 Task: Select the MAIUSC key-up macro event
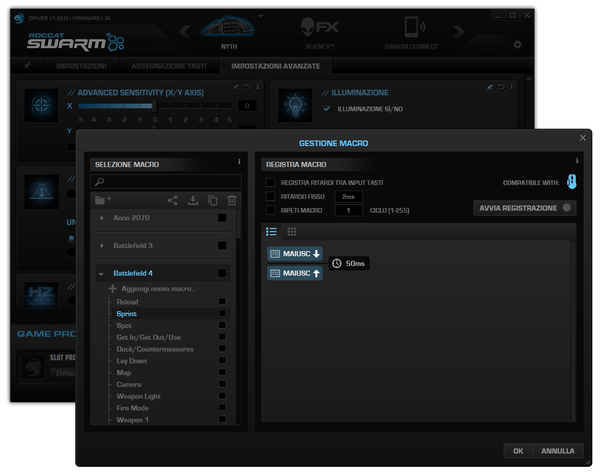[295, 273]
